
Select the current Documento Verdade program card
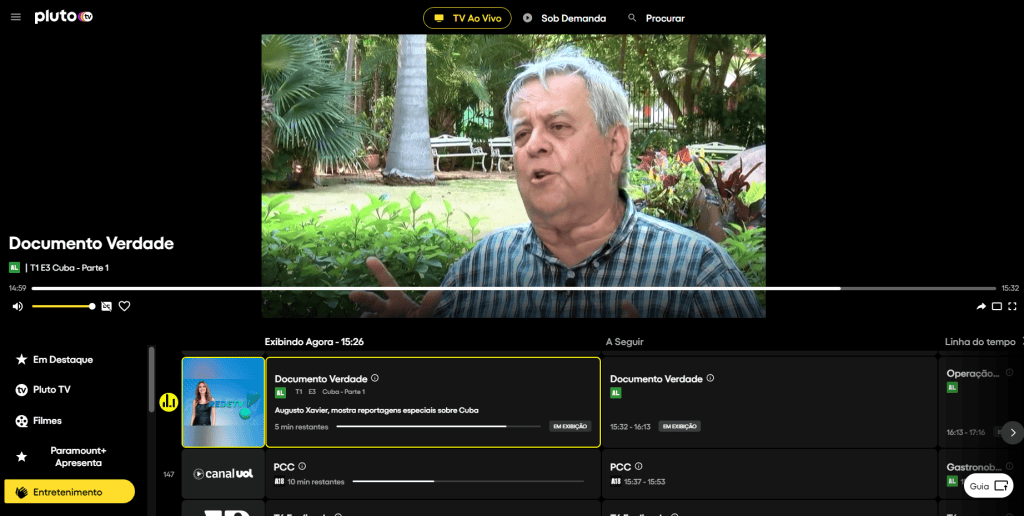click(433, 402)
